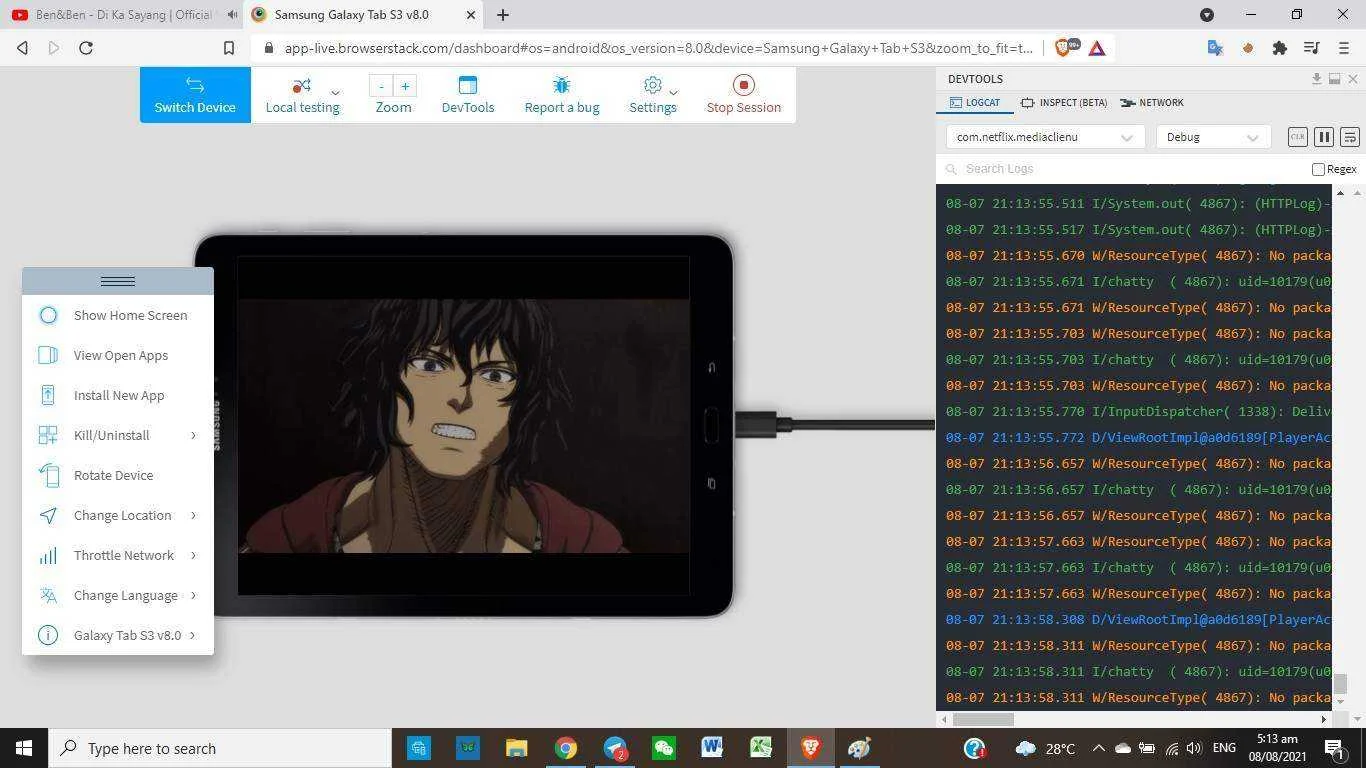Image resolution: width=1366 pixels, height=768 pixels.
Task: Open the Kill/Uninstall menu entry
Action: (118, 435)
